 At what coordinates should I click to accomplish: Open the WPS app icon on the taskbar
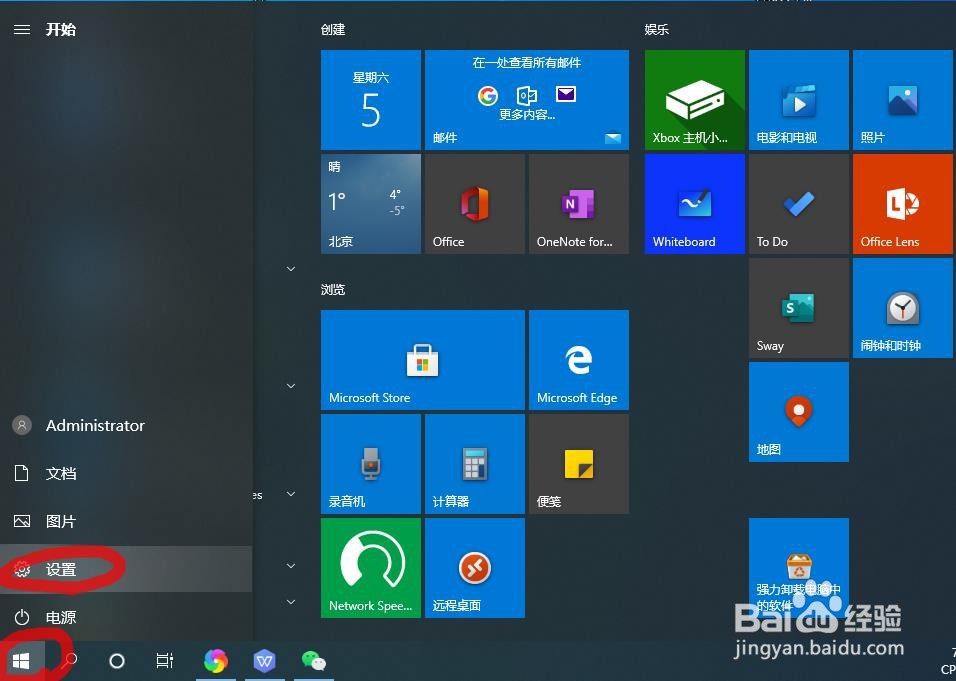coord(265,661)
